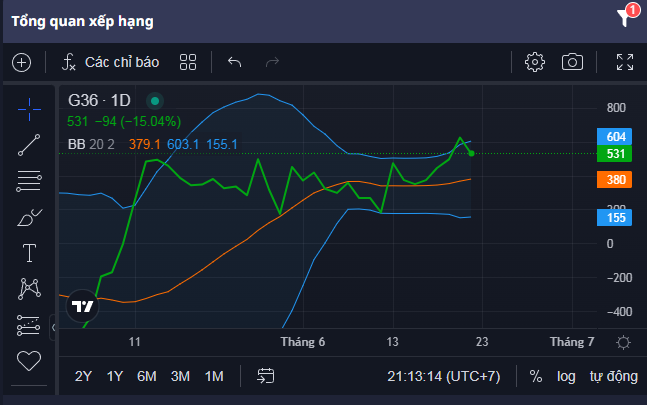This screenshot has height=405, width=647.
Task: Undo the last chart action
Action: click(234, 62)
